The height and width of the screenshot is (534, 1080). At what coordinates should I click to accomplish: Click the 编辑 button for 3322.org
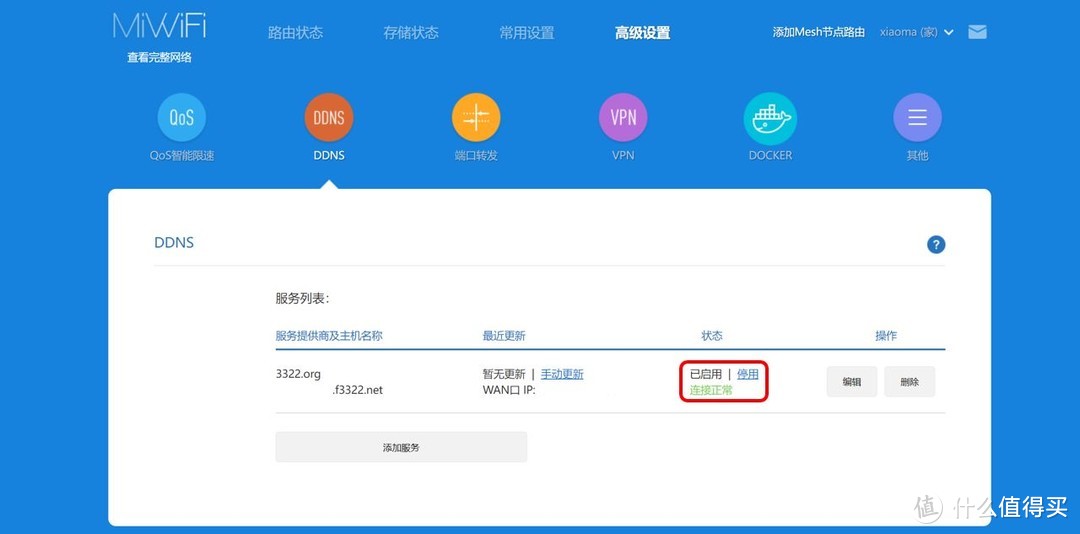point(852,382)
